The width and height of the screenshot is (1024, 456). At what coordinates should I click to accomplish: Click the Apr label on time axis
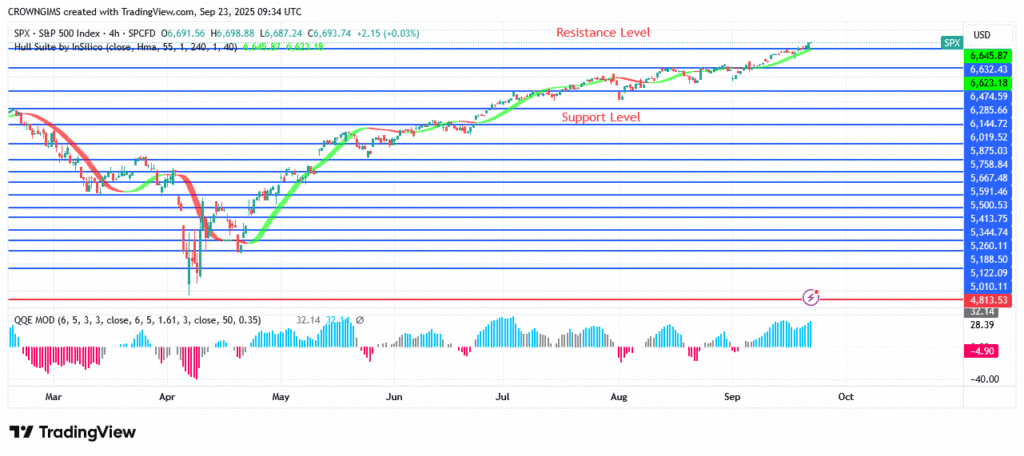click(x=168, y=397)
